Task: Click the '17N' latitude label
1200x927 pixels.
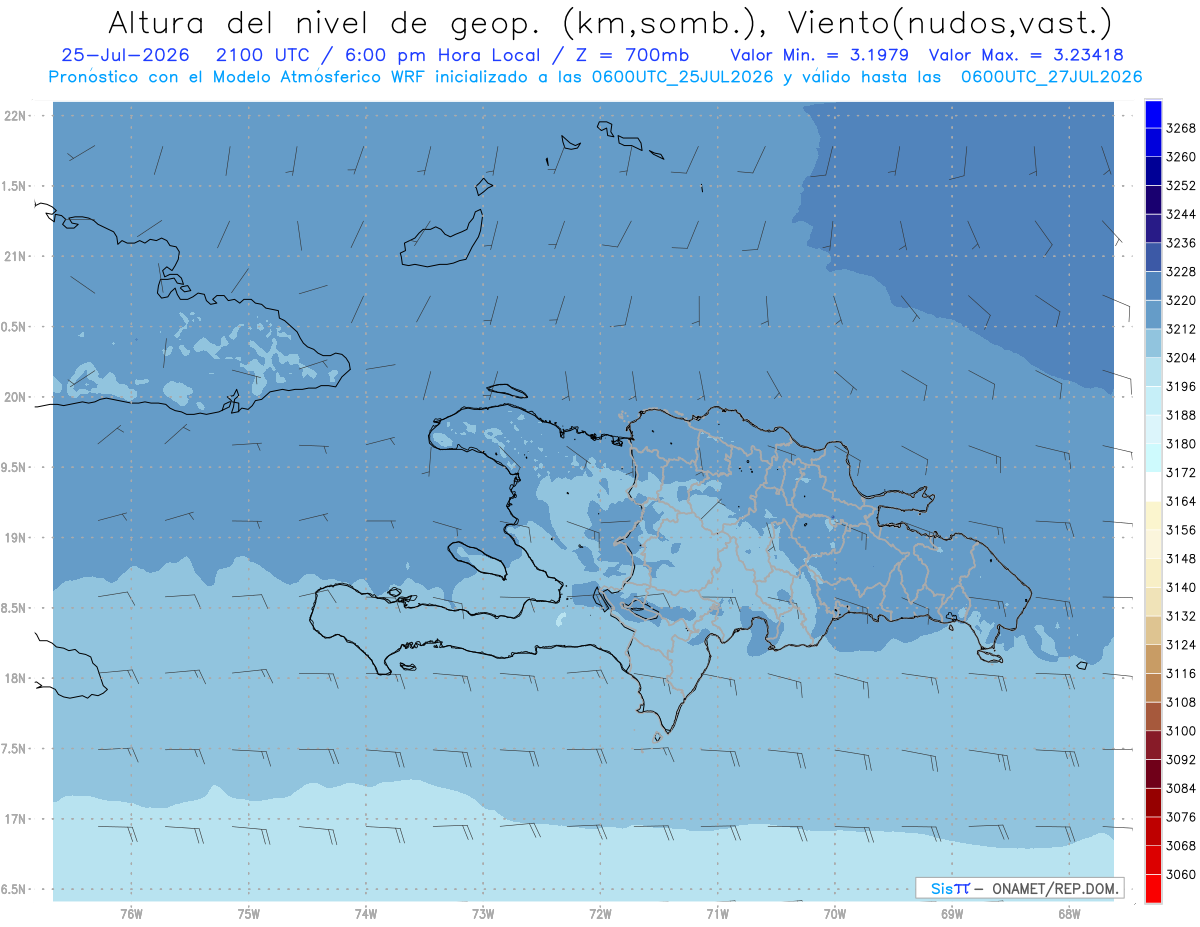Action: pyautogui.click(x=15, y=818)
